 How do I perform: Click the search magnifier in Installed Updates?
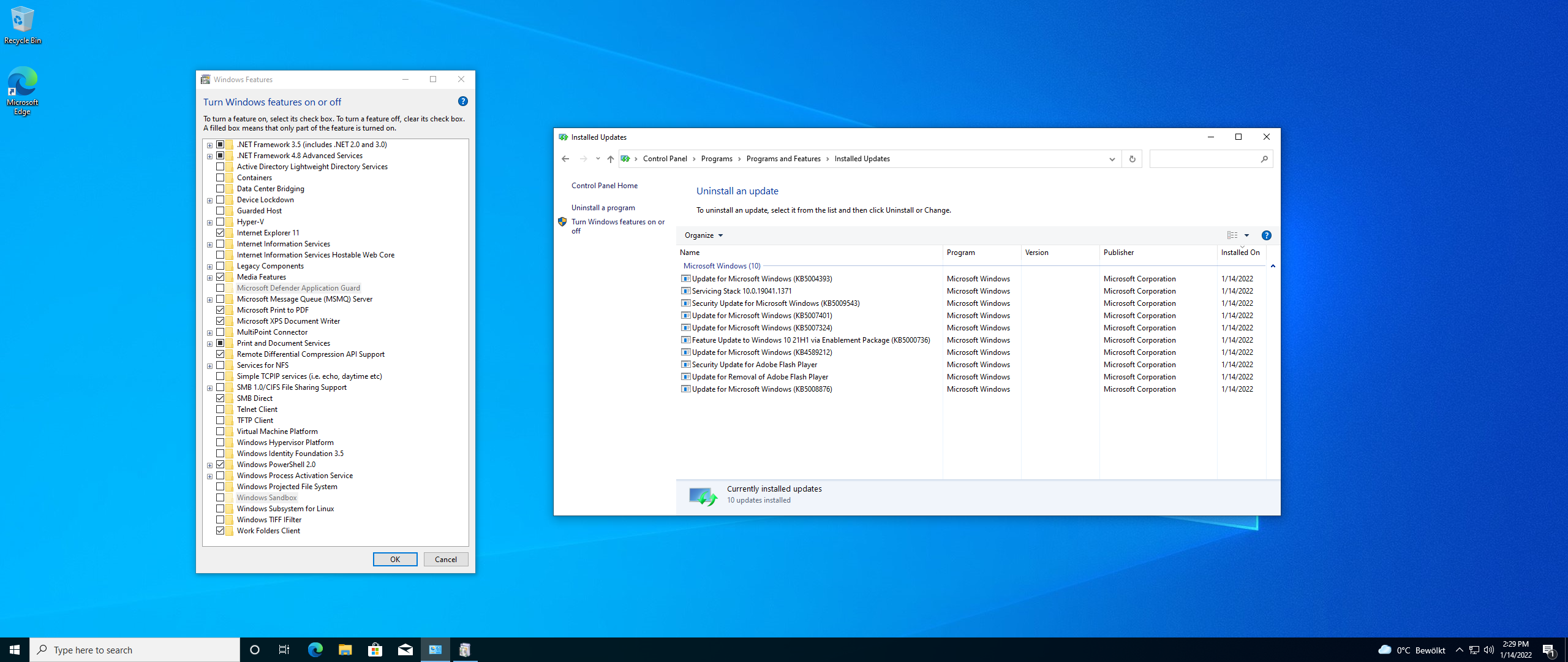pyautogui.click(x=1264, y=159)
